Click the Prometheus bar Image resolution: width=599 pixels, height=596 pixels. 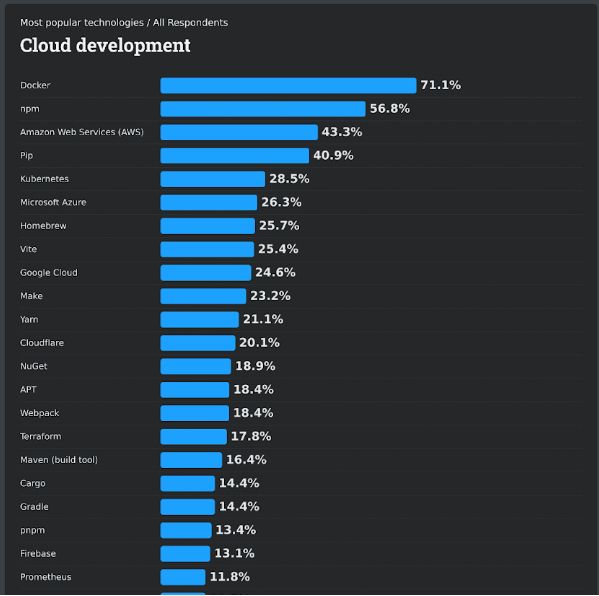click(x=183, y=577)
